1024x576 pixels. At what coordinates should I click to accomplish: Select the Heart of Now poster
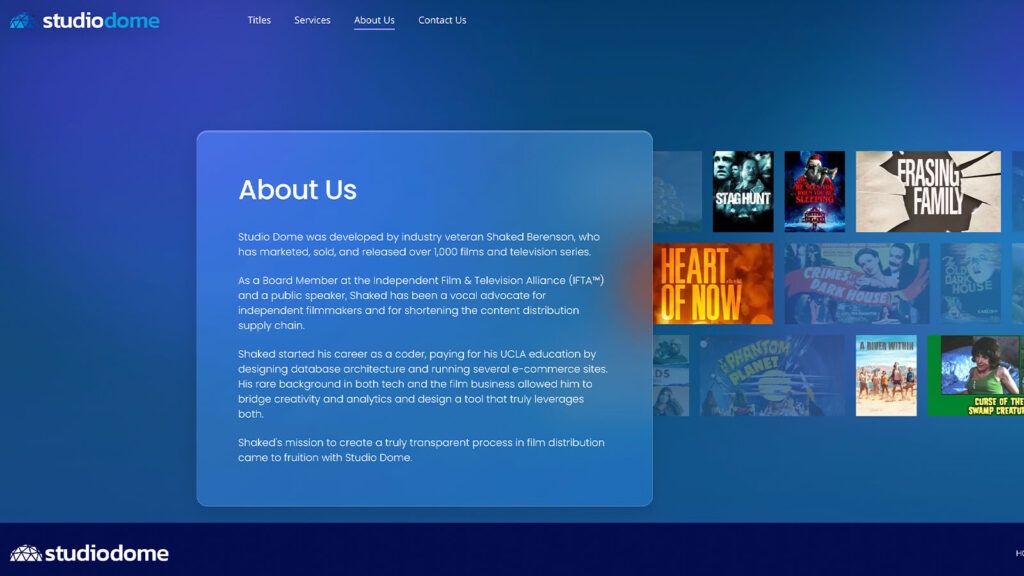(714, 283)
